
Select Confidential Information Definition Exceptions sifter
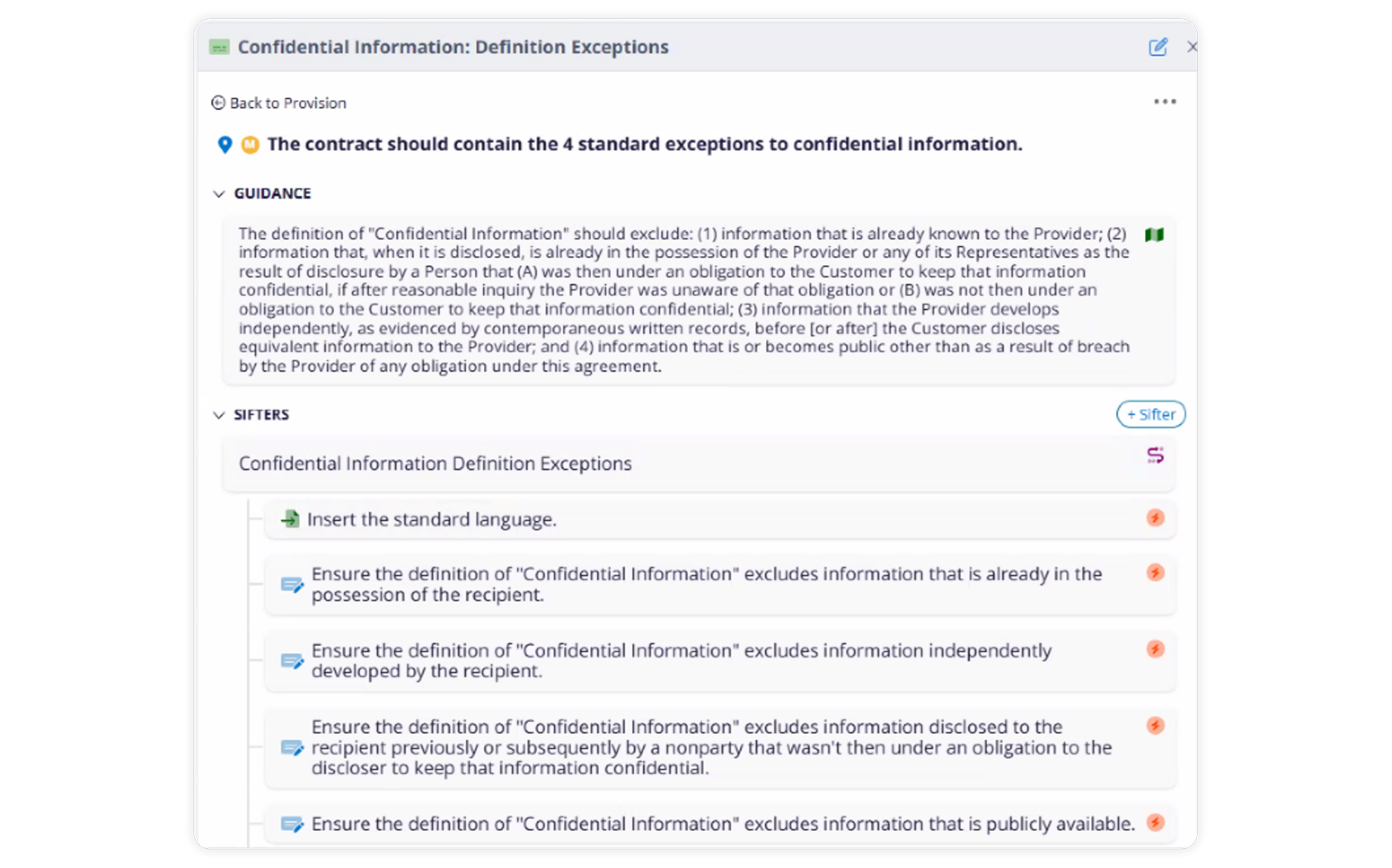coord(435,464)
